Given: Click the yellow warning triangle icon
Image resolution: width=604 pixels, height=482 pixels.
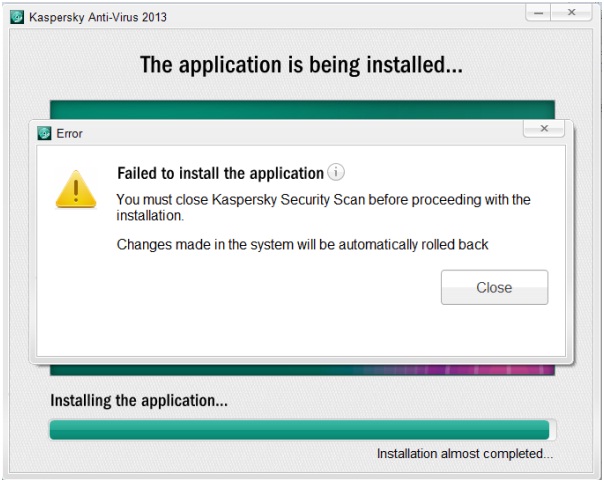Looking at the screenshot, I should [x=75, y=188].
